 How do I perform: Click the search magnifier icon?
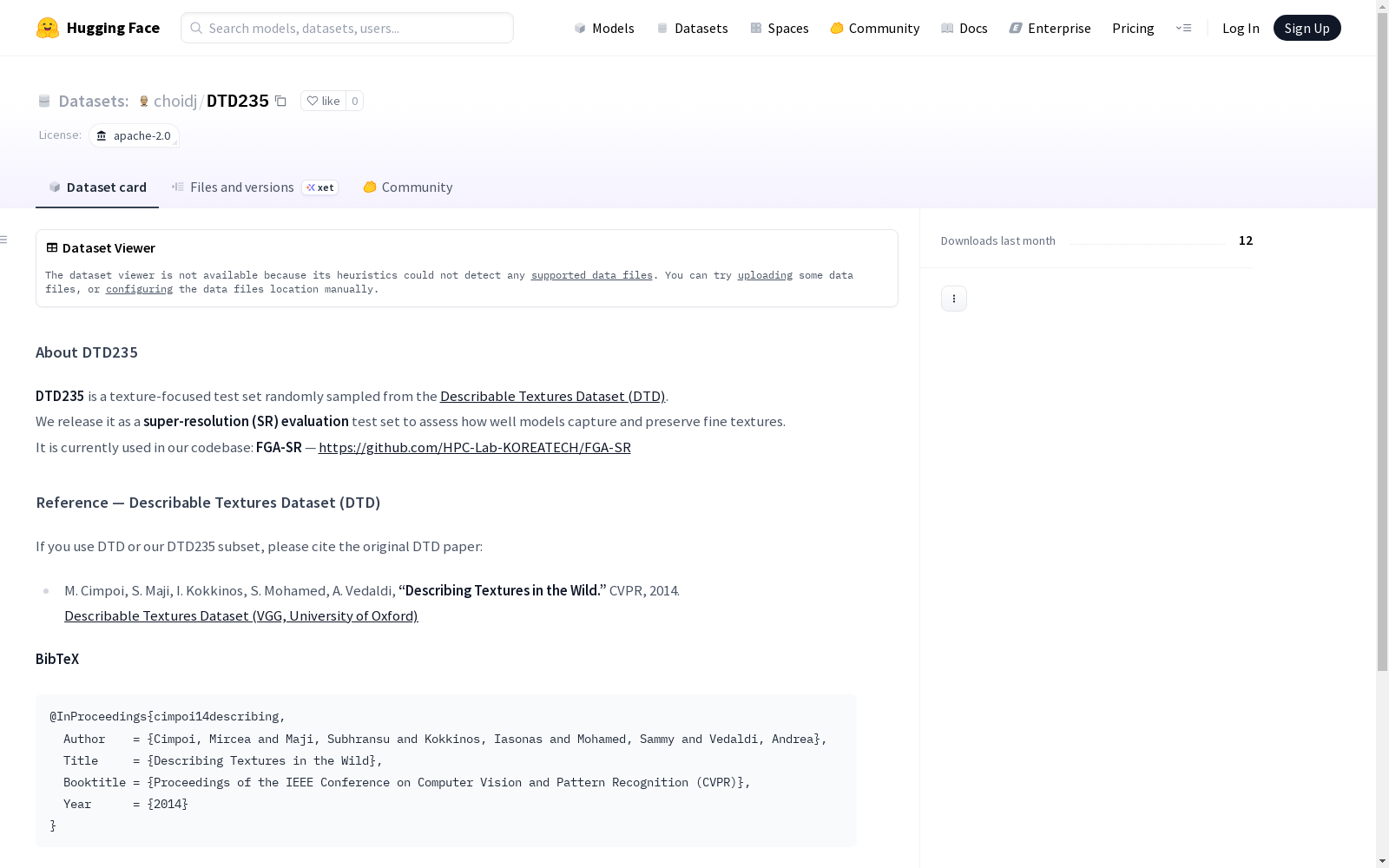pos(196,28)
